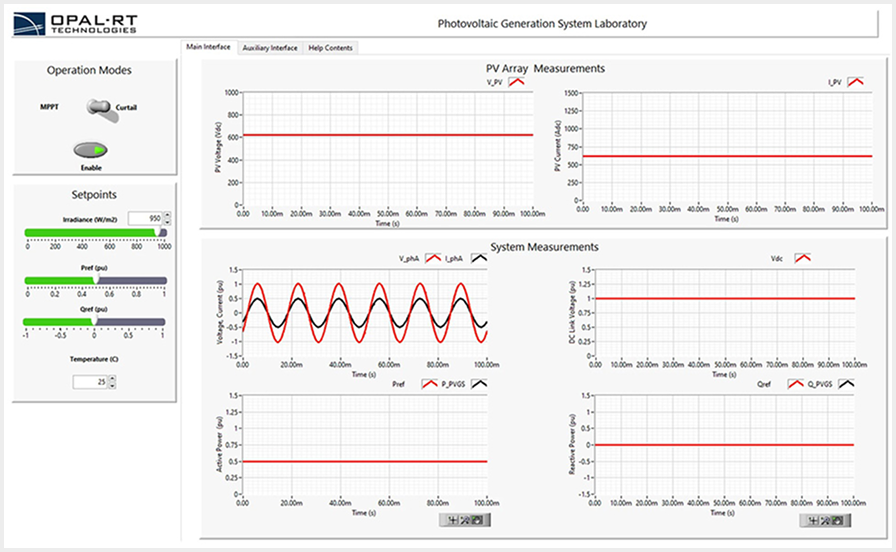Viewport: 896px width, 552px height.
Task: Click the P_PVGS black legend icon
Action: (478, 384)
